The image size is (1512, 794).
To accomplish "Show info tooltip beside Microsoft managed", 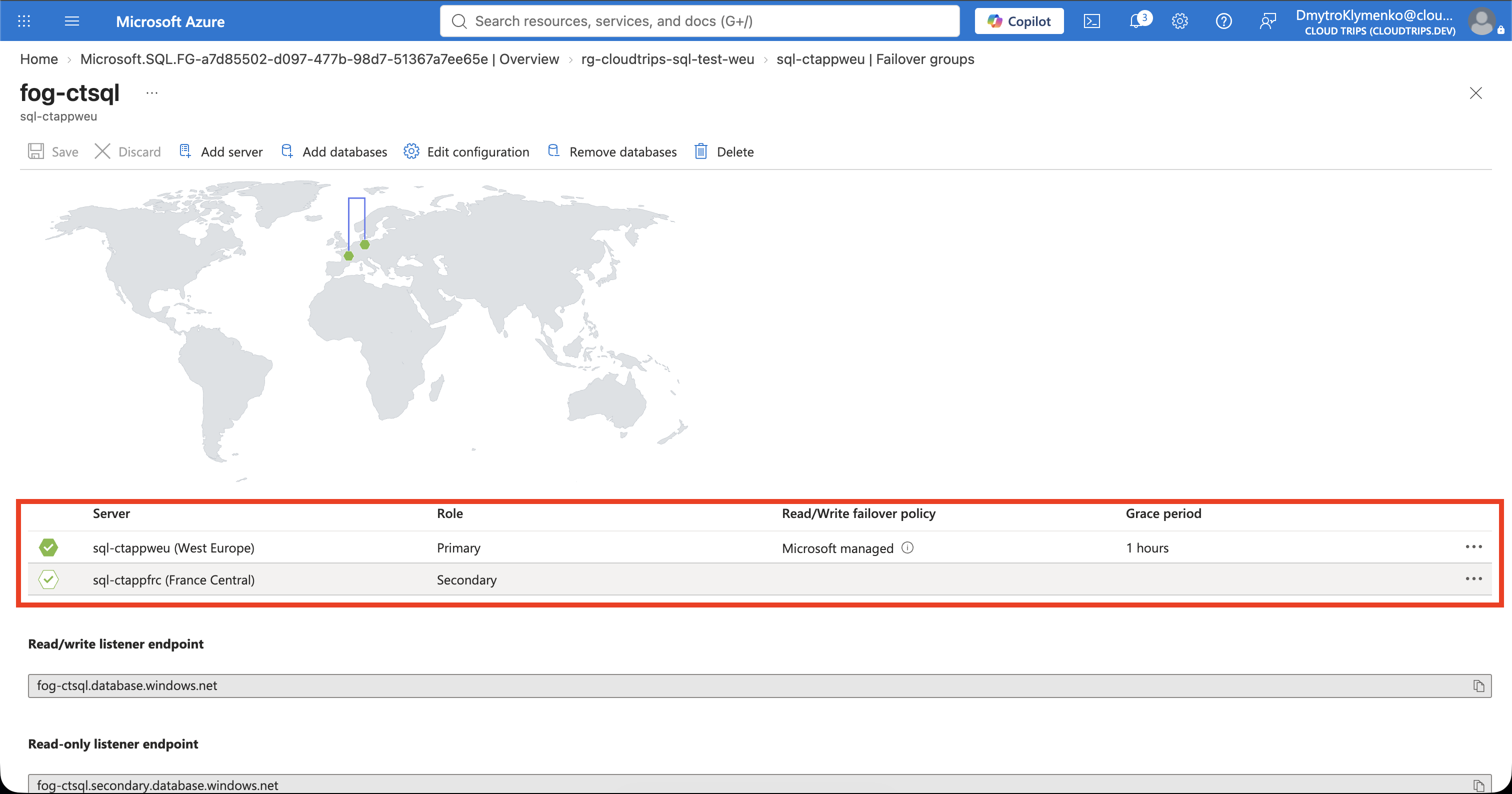I will 907,547.
